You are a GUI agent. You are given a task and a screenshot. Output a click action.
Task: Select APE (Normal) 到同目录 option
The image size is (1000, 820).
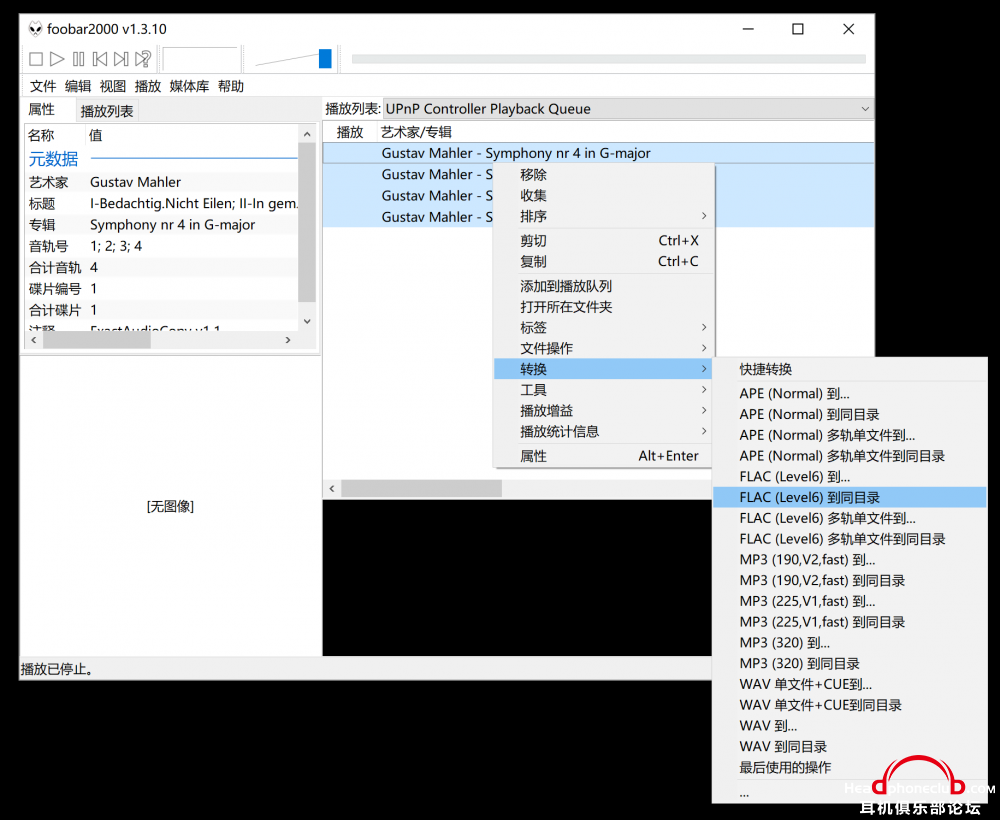(849, 414)
